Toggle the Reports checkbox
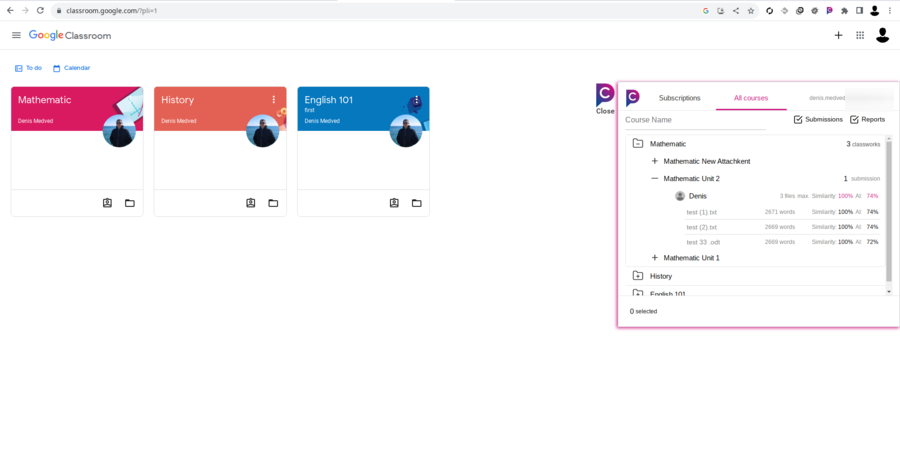900x455 pixels. (854, 119)
